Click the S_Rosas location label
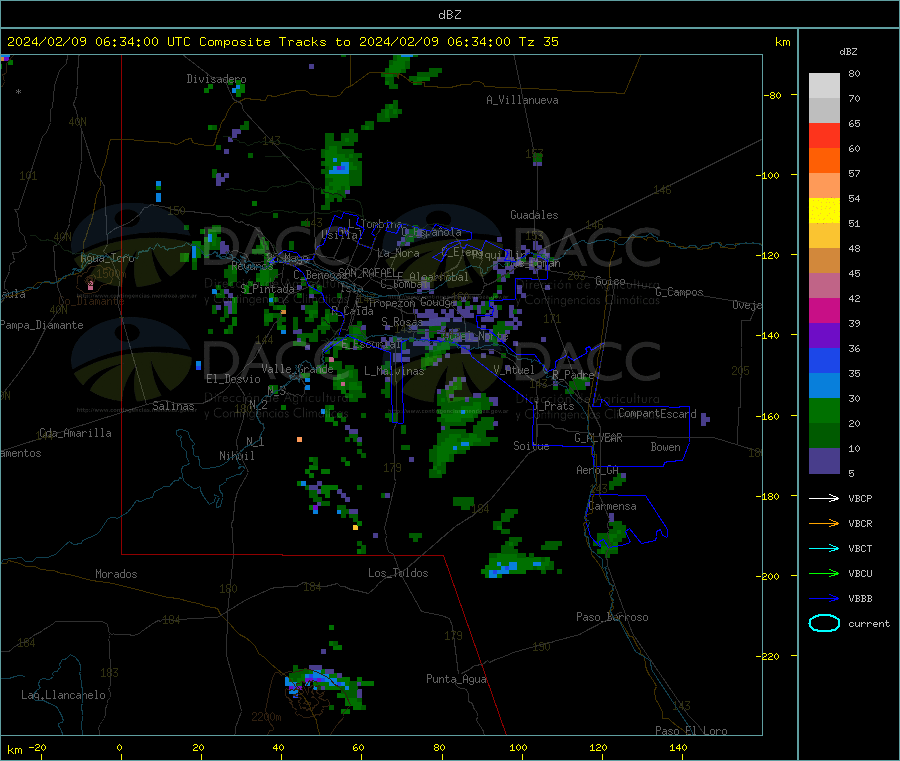Viewport: 900px width, 761px height. click(402, 321)
